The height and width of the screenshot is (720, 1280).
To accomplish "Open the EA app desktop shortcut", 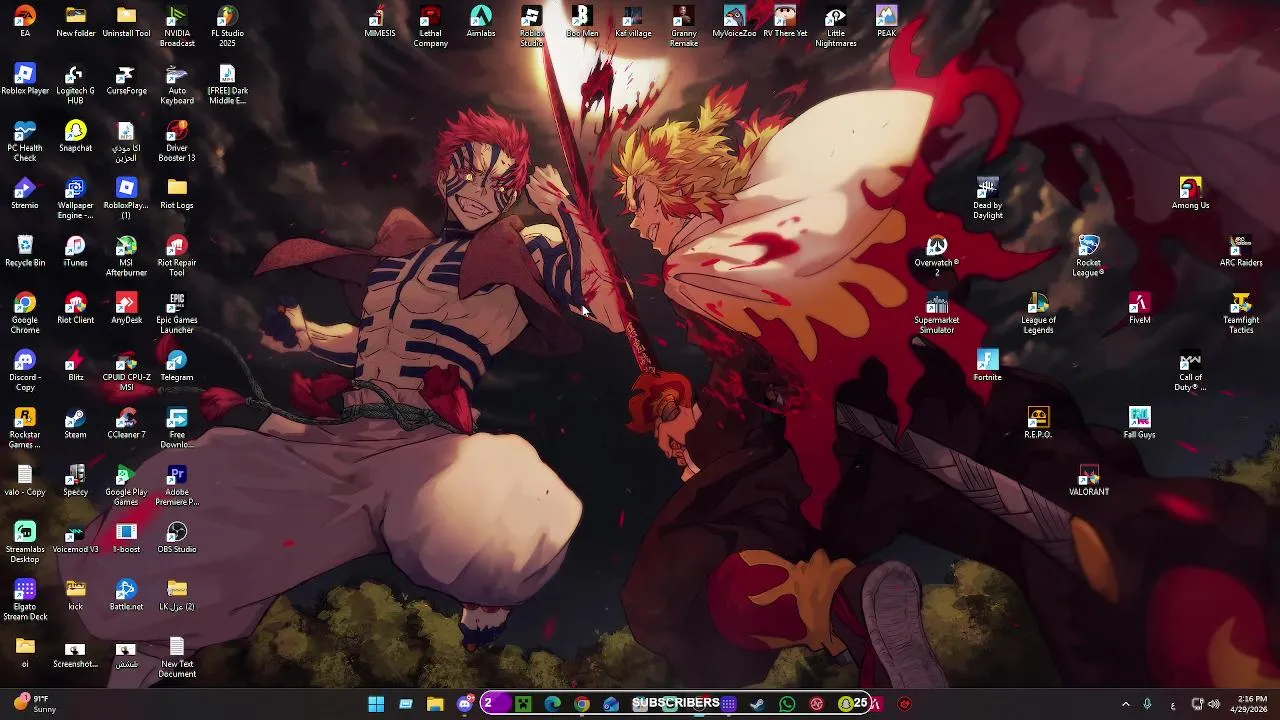I will (25, 22).
